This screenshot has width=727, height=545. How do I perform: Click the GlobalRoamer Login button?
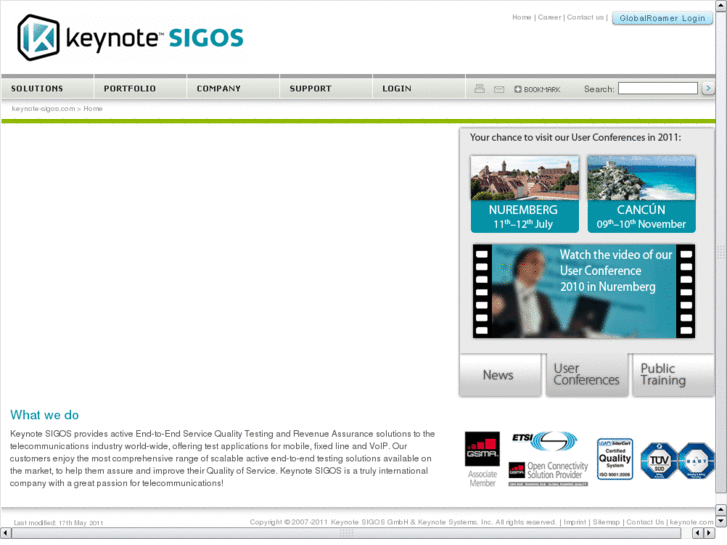[662, 18]
